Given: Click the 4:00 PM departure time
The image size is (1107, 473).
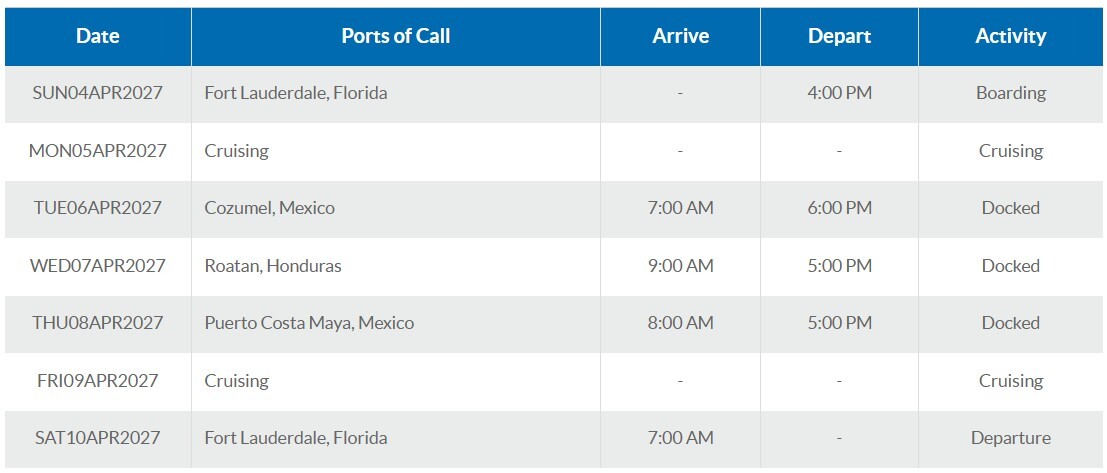Looking at the screenshot, I should coord(839,93).
